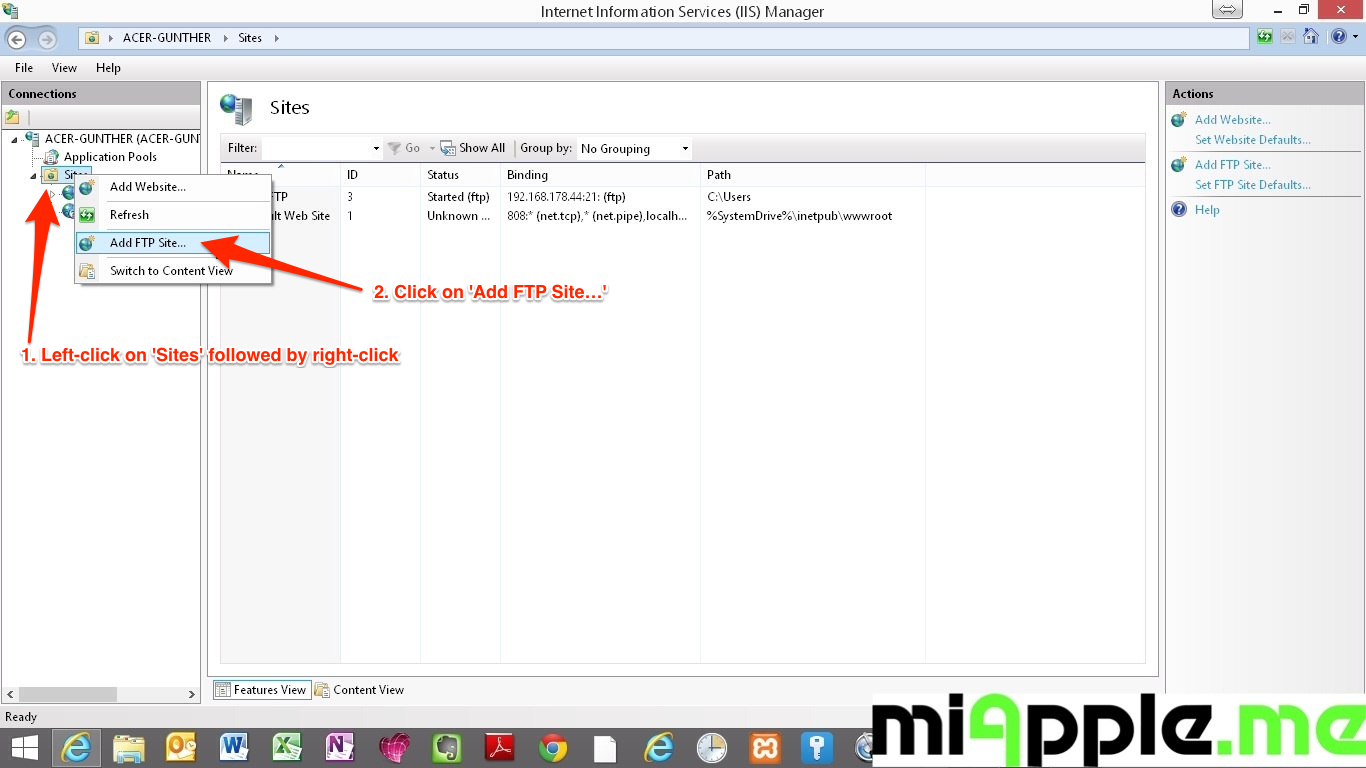The height and width of the screenshot is (768, 1366).
Task: Launch Microsoft Word from the taskbar
Action: click(x=234, y=748)
